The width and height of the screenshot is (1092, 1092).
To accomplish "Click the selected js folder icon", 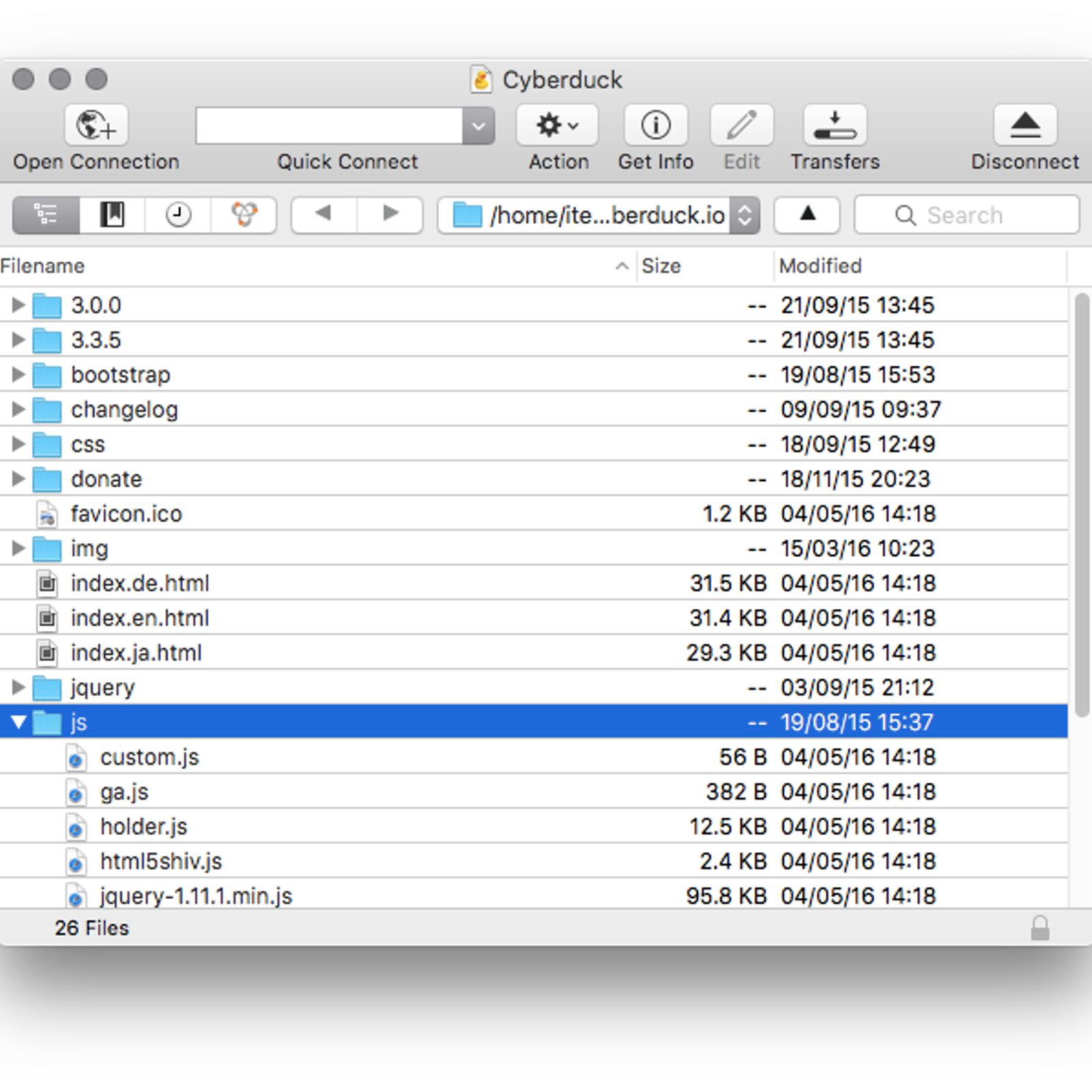I will click(x=46, y=722).
